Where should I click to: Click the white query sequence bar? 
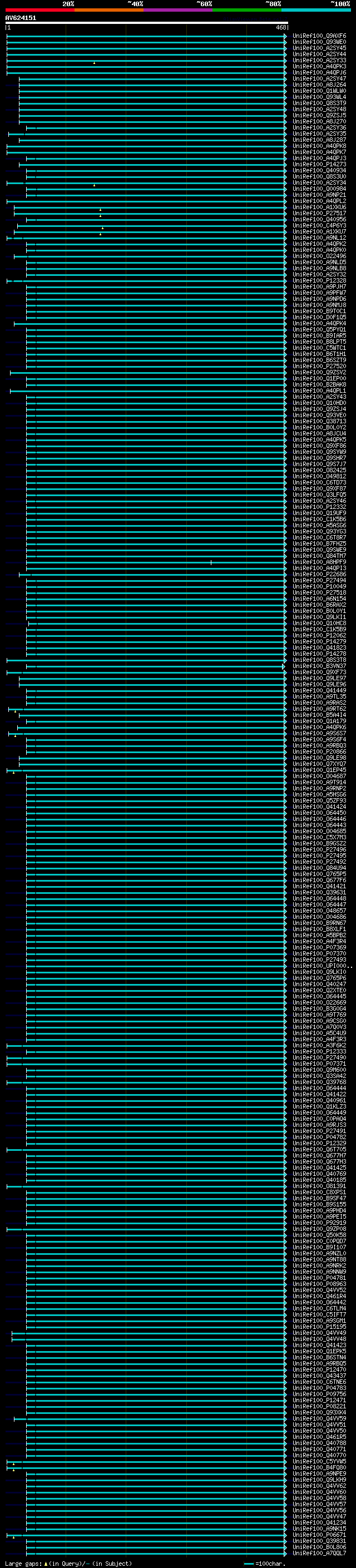tap(146, 22)
